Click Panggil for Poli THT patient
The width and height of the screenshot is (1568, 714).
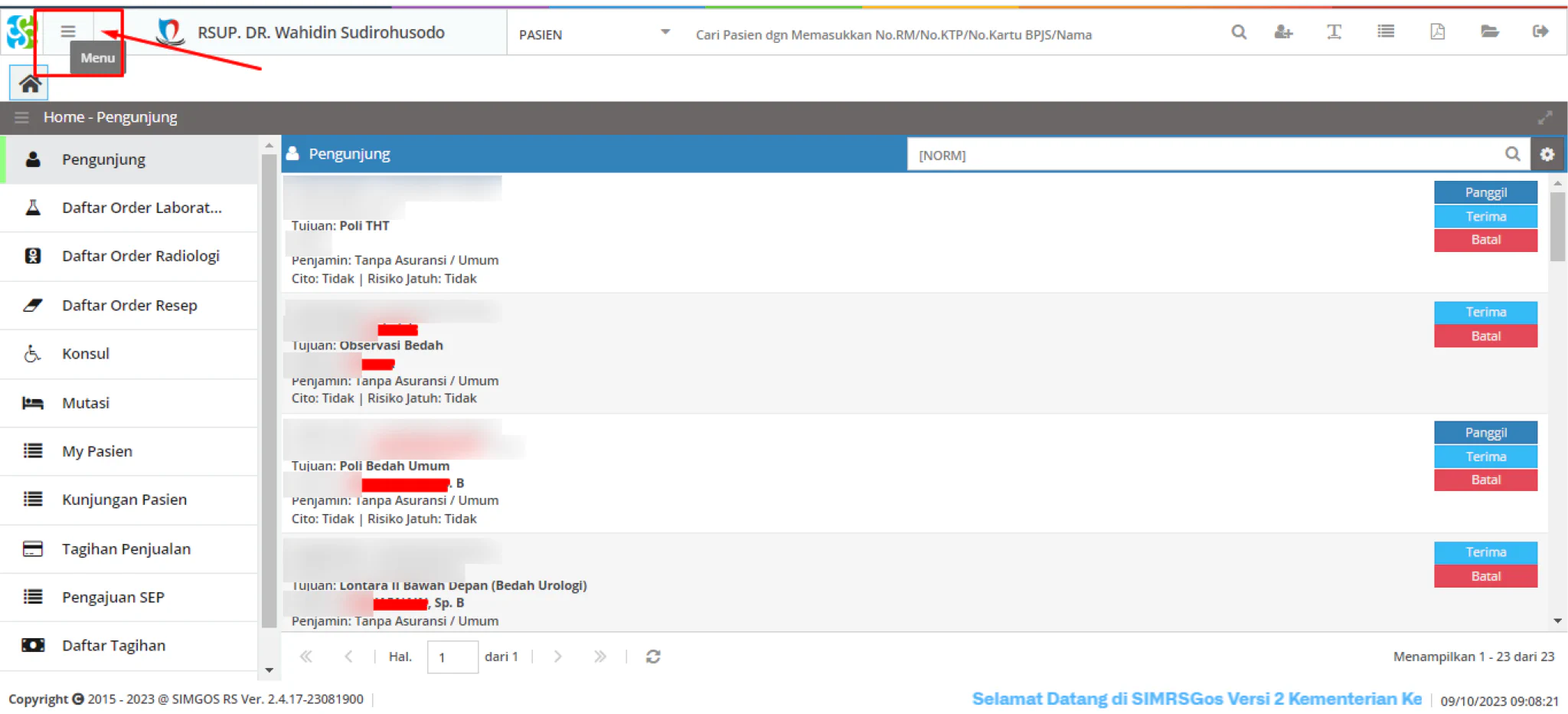point(1485,192)
